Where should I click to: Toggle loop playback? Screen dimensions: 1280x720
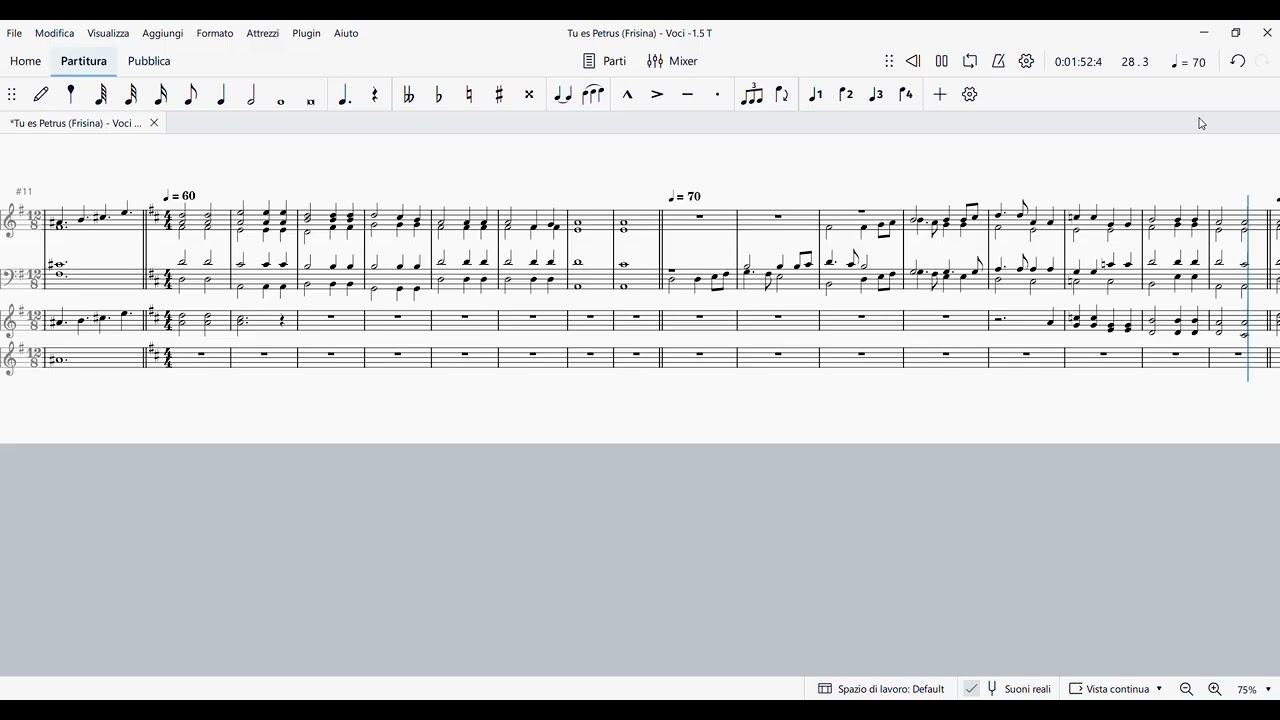tap(970, 61)
